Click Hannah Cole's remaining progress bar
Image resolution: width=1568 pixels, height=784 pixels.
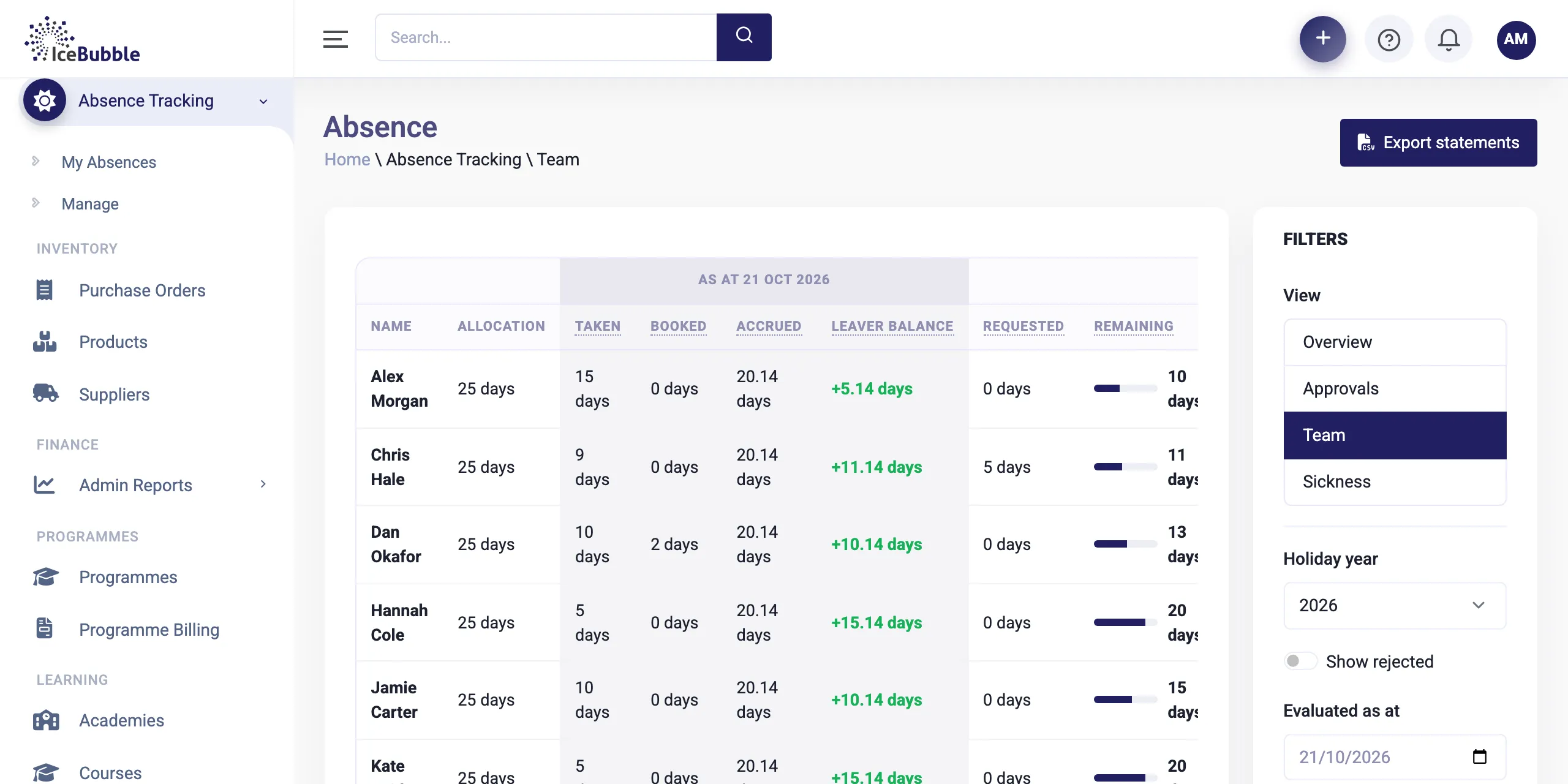click(1125, 622)
